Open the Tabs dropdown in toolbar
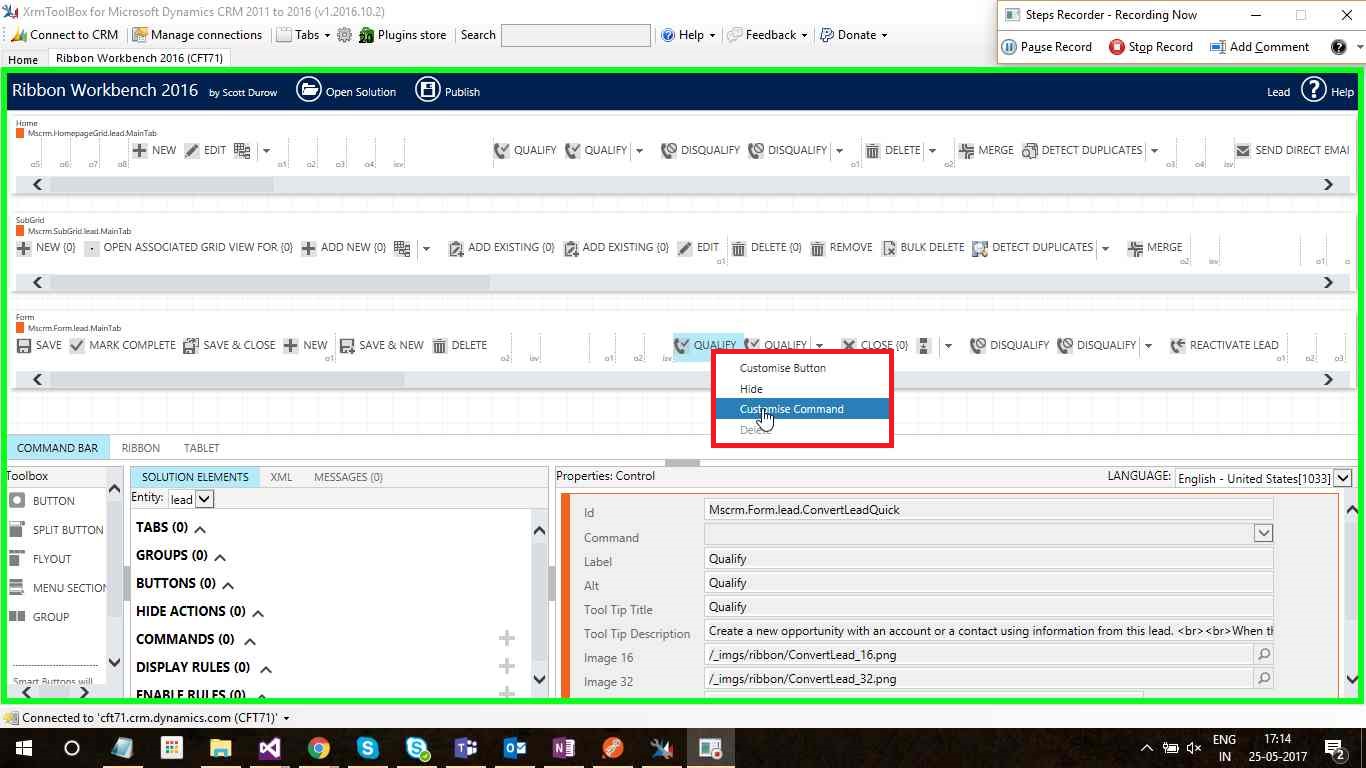The width and height of the screenshot is (1366, 768). 303,35
